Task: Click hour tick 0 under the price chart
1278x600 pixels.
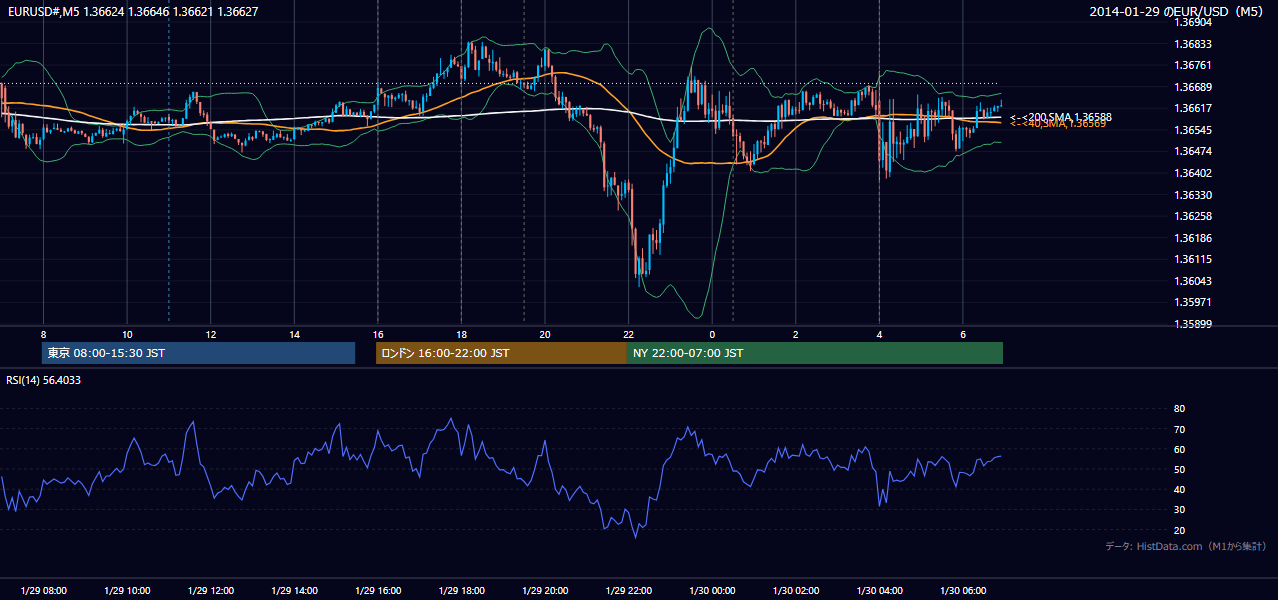Action: (712, 334)
